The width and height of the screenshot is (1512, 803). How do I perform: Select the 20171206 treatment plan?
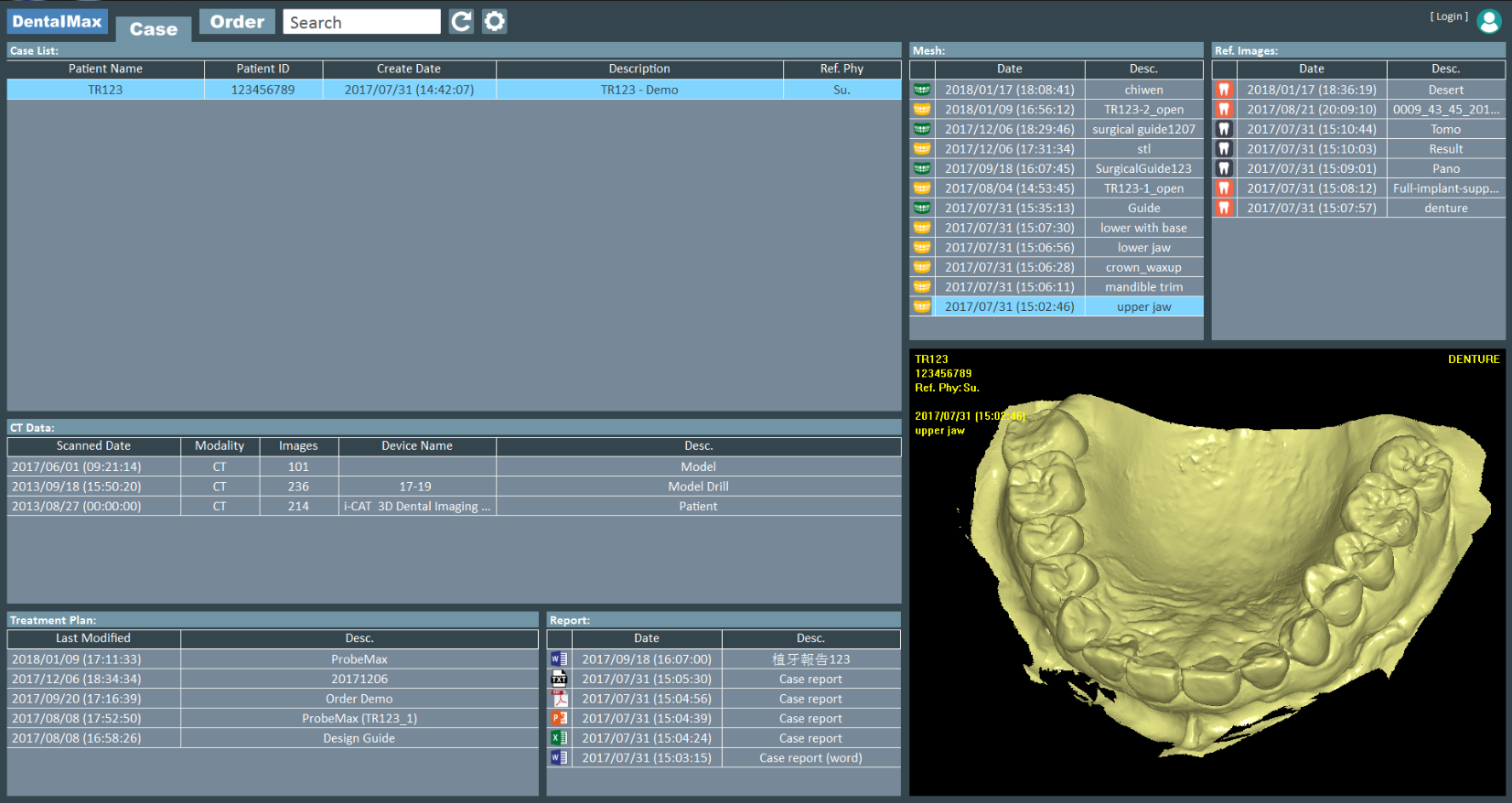pyautogui.click(x=273, y=679)
